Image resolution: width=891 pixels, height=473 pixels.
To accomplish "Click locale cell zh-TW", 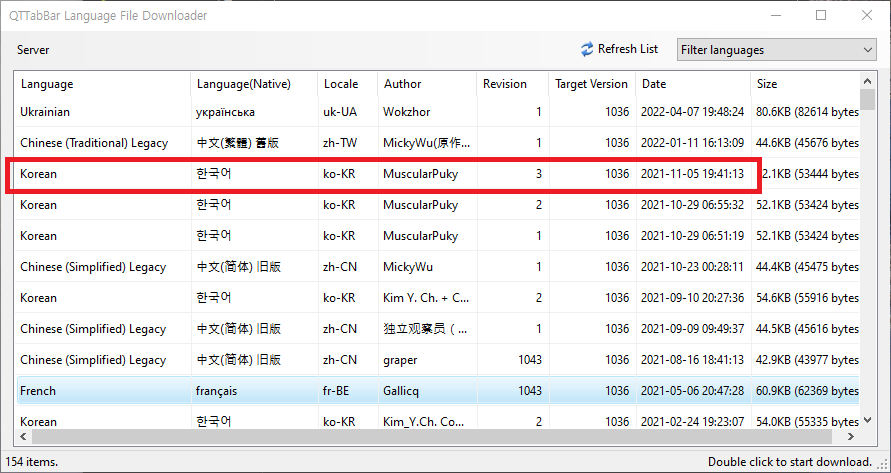I will click(340, 143).
